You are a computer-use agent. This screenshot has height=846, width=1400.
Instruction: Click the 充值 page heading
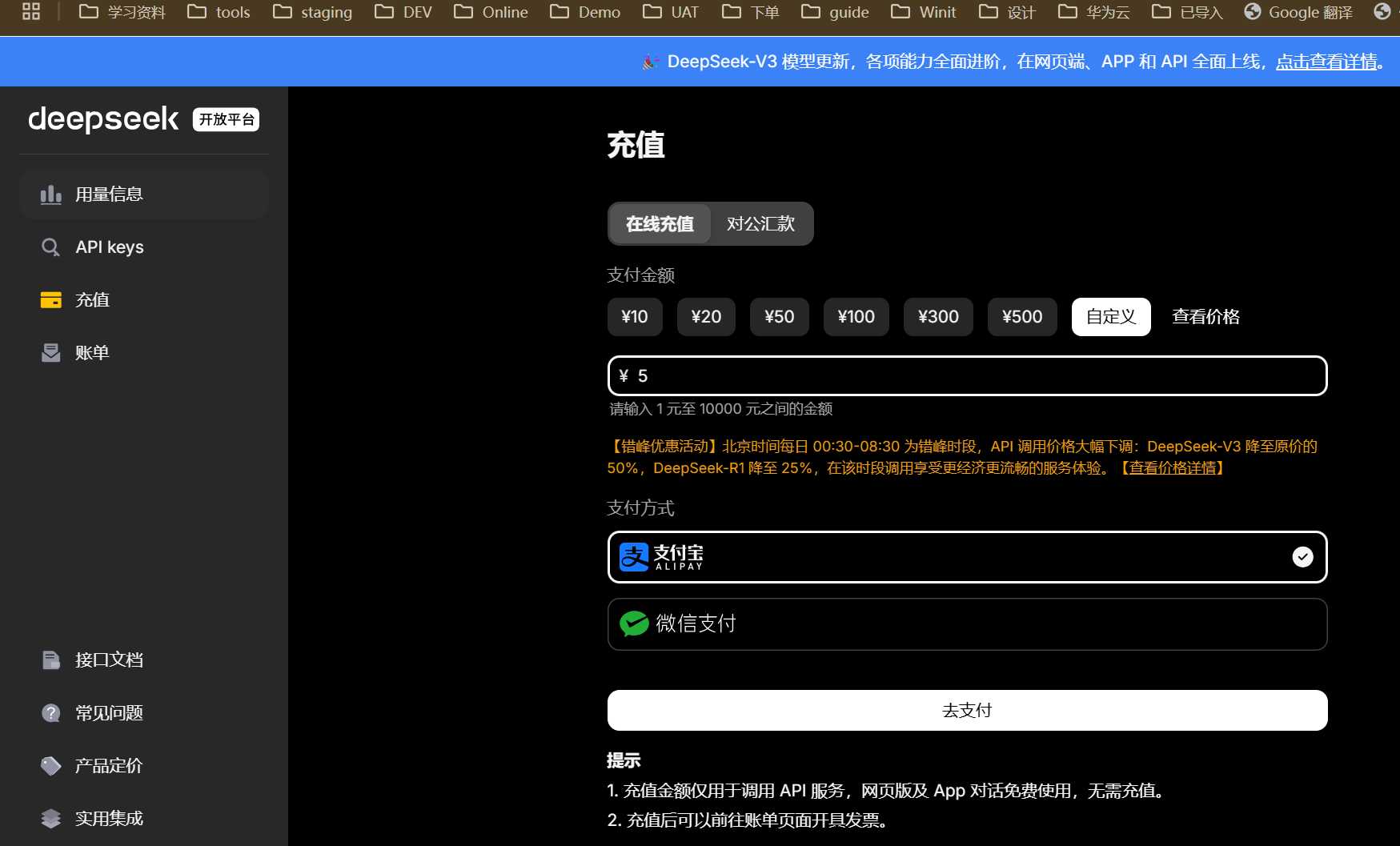coord(636,146)
